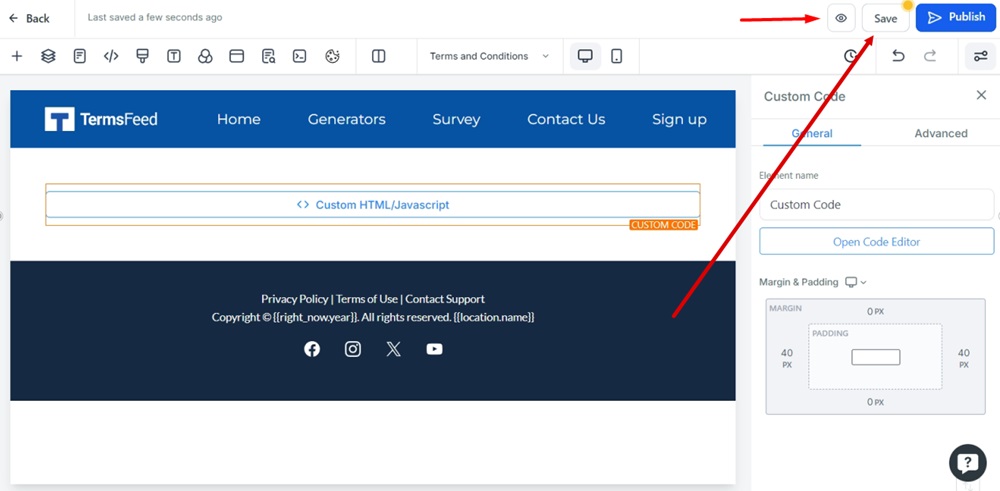Click the CUSTOM CODE orange label
1000x491 pixels.
(663, 225)
